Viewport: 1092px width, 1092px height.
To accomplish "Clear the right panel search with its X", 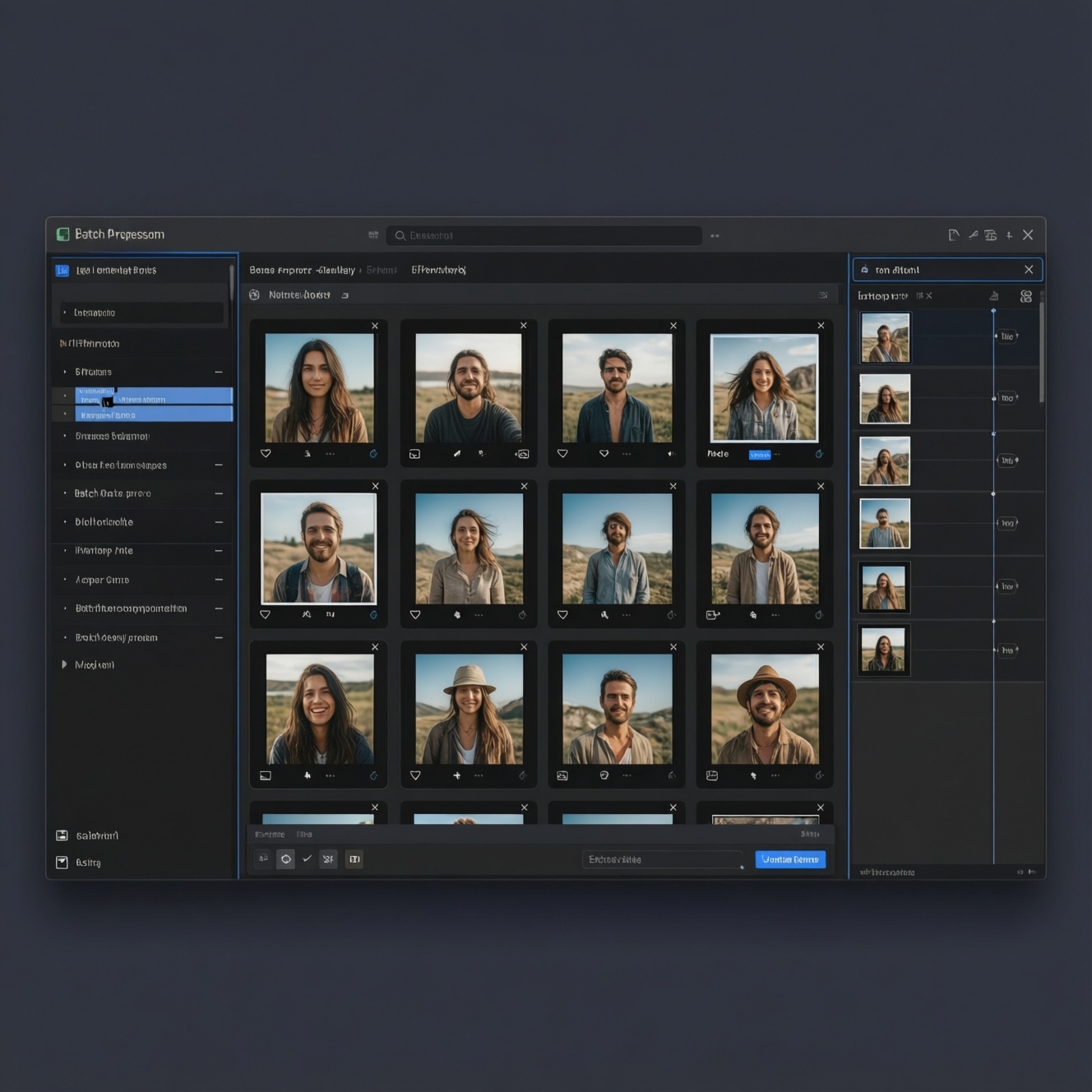I will pos(1029,270).
